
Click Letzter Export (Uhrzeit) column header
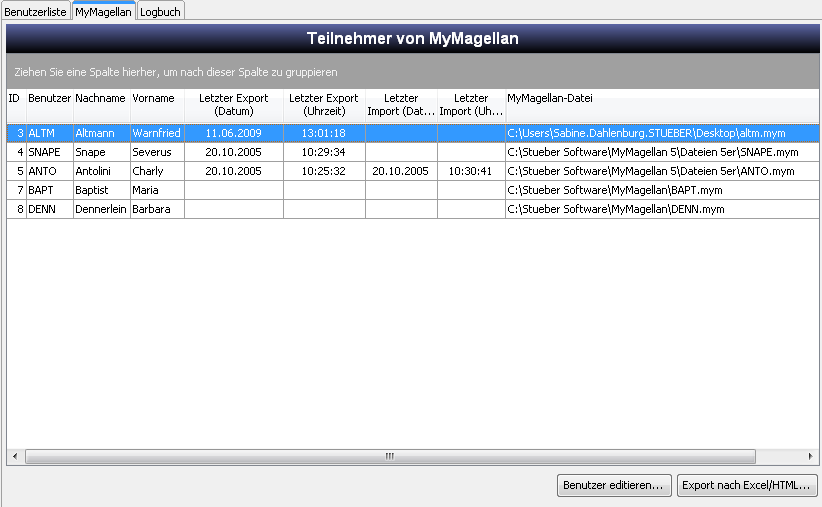tap(324, 105)
